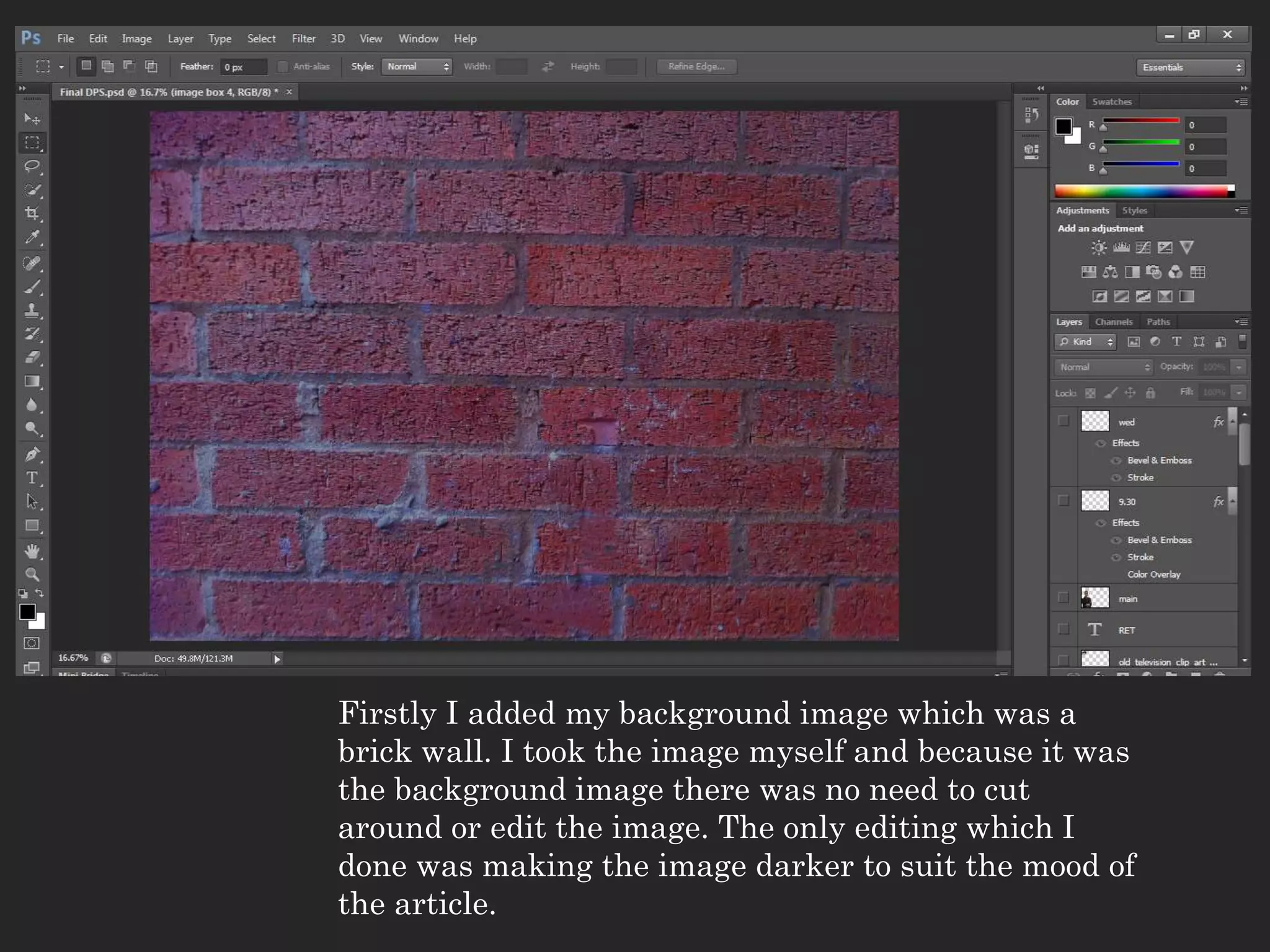Select the Crop tool
The width and height of the screenshot is (1270, 952).
point(32,214)
